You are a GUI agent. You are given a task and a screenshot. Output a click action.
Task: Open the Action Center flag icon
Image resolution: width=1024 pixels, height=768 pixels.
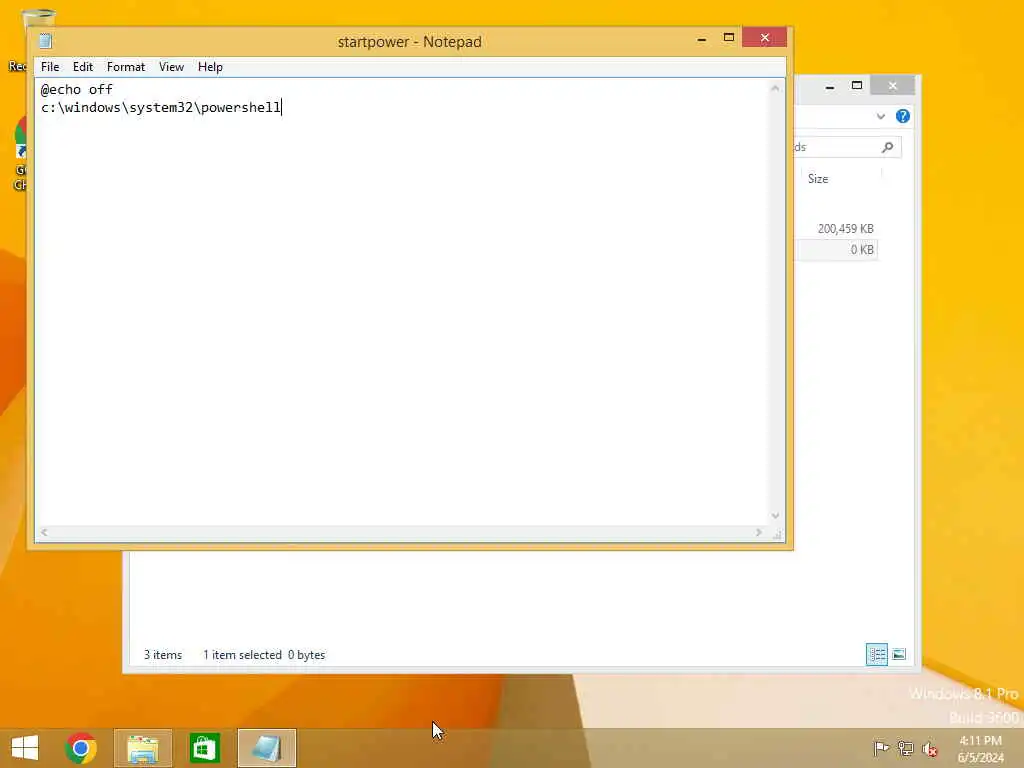[x=881, y=748]
